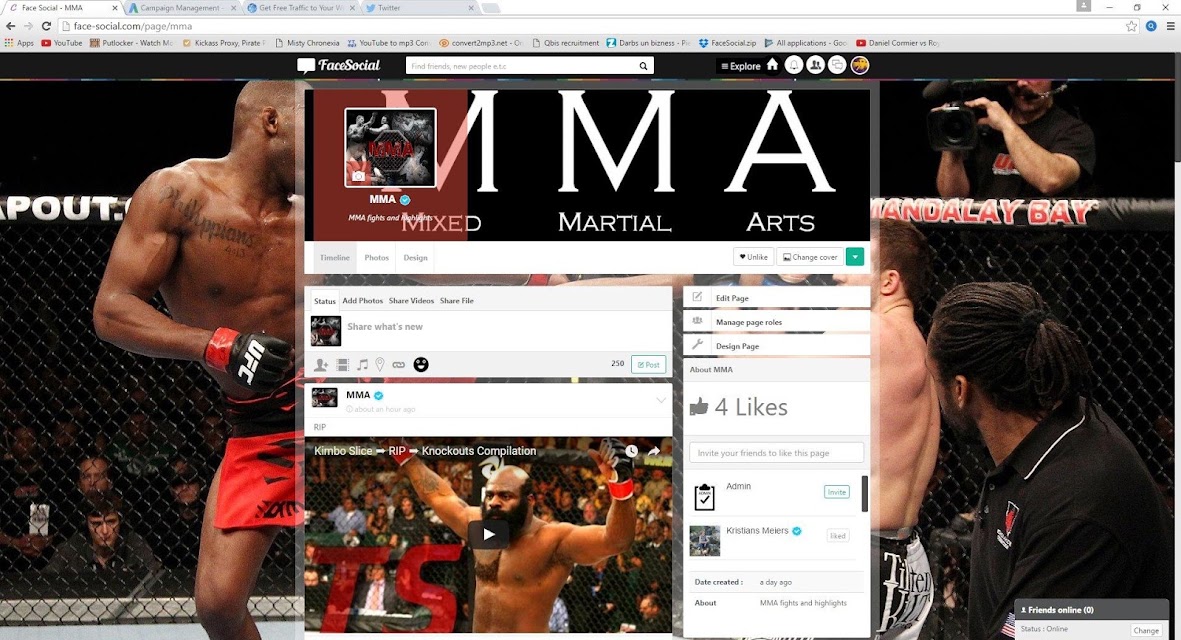Click the browser address bar
This screenshot has height=640, width=1181.
(595, 26)
